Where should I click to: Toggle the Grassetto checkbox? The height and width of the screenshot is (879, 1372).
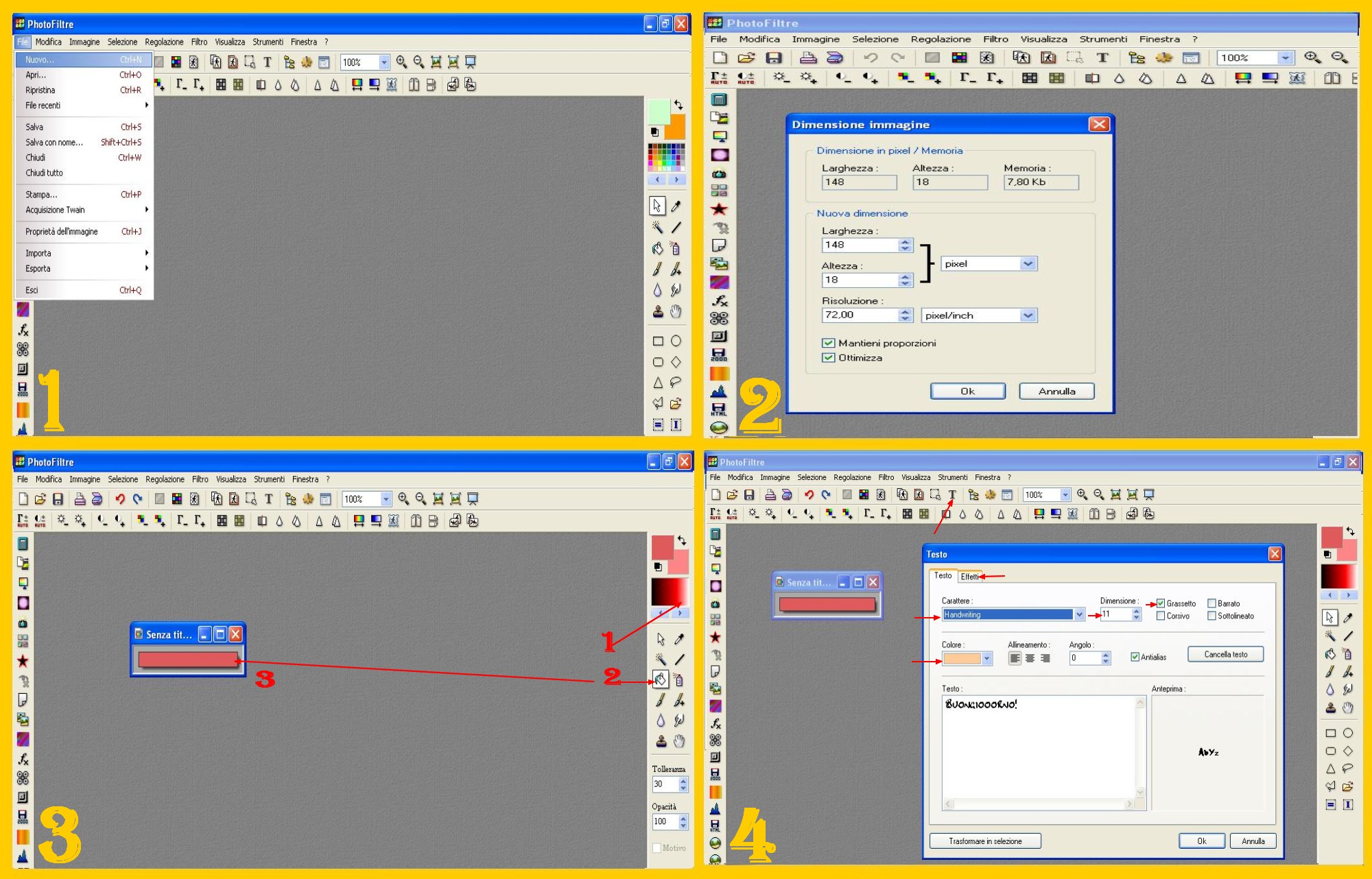pyautogui.click(x=1161, y=603)
